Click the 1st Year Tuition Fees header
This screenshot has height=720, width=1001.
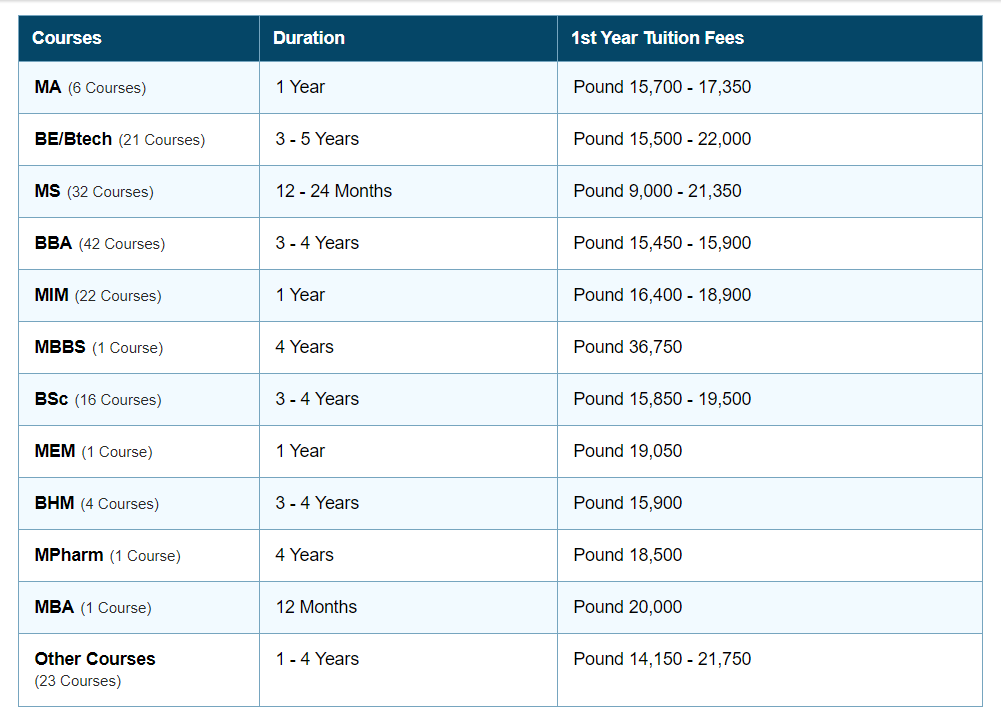coord(657,38)
